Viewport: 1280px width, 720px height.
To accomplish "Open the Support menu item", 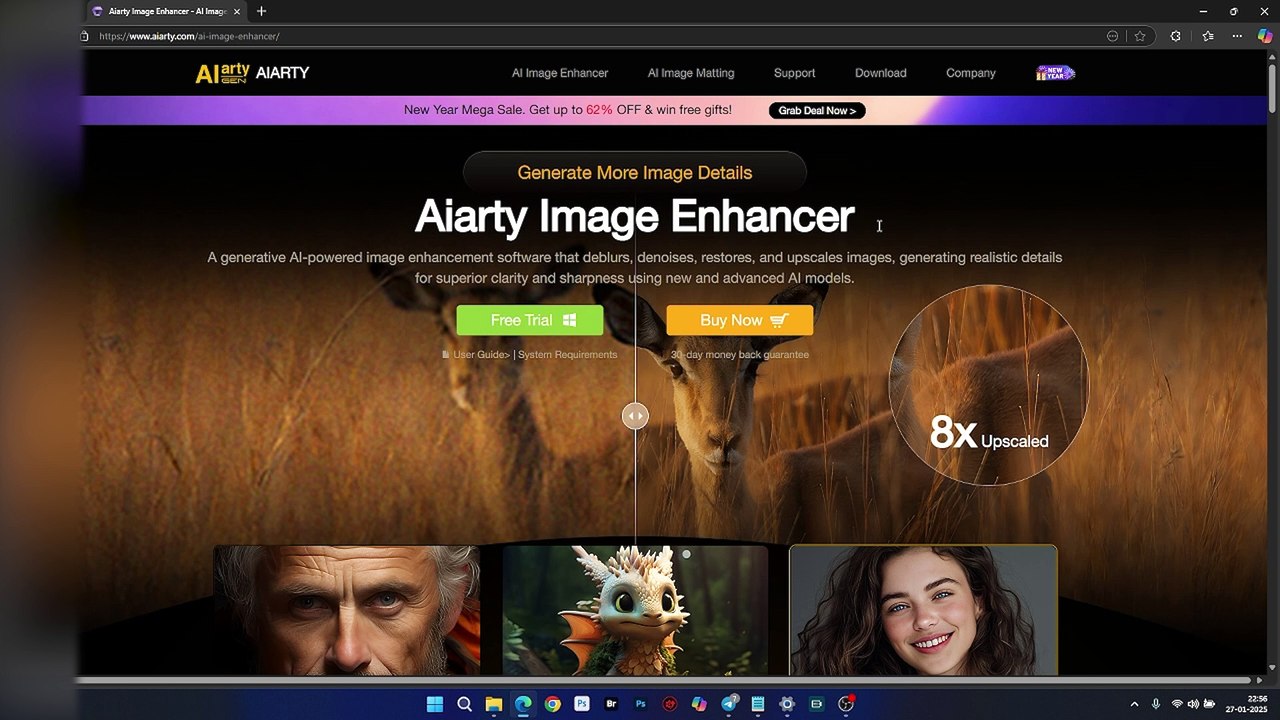I will tap(794, 73).
